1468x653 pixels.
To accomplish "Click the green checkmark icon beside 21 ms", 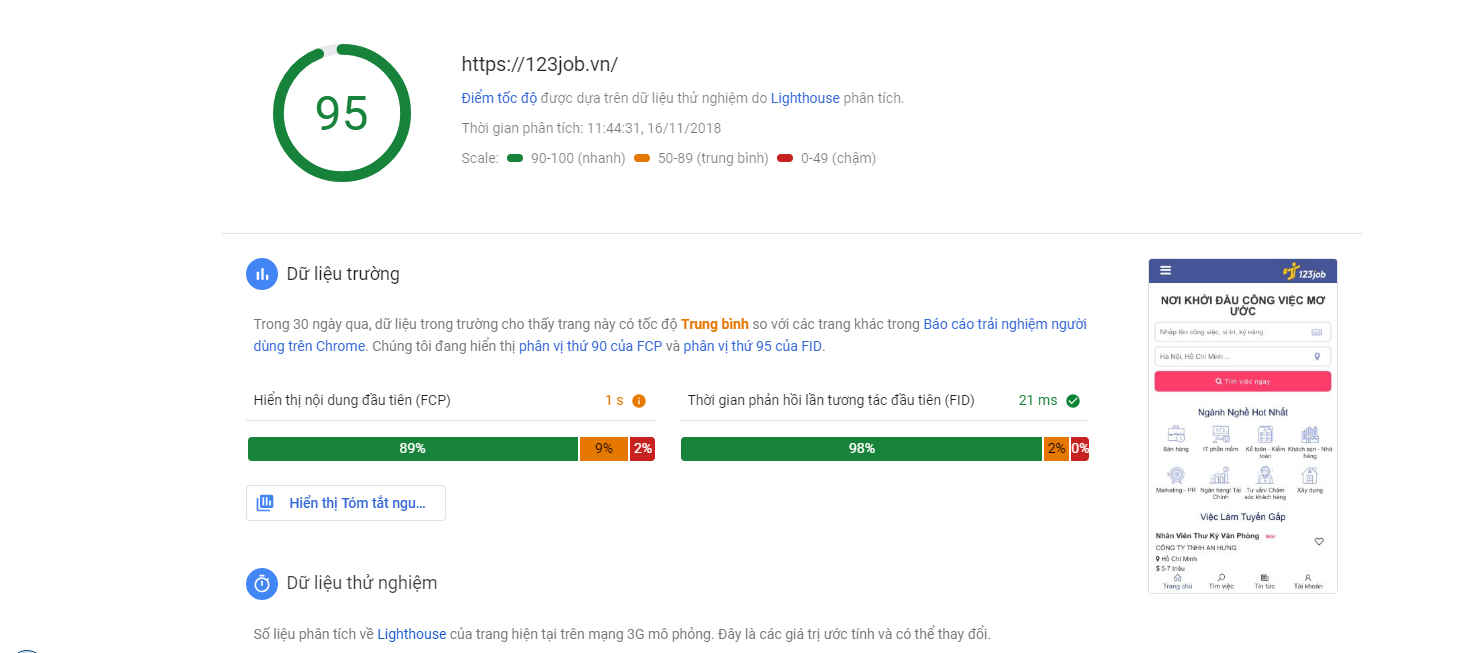I will [x=1073, y=401].
